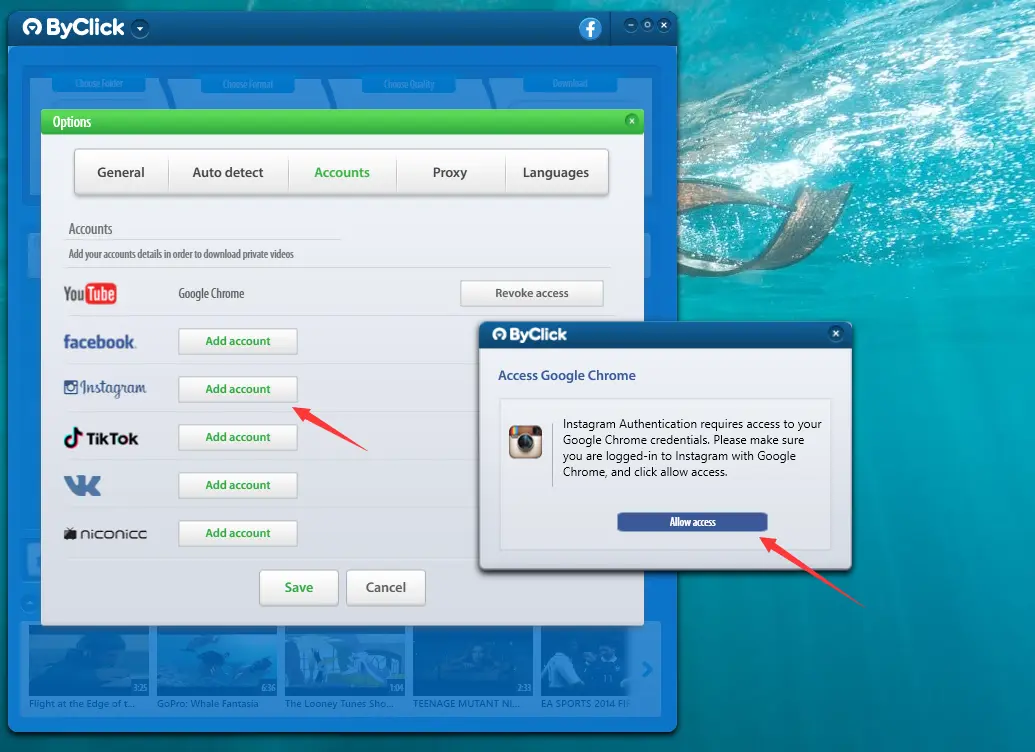Switch to the Languages tab
The image size is (1035, 752).
[557, 172]
